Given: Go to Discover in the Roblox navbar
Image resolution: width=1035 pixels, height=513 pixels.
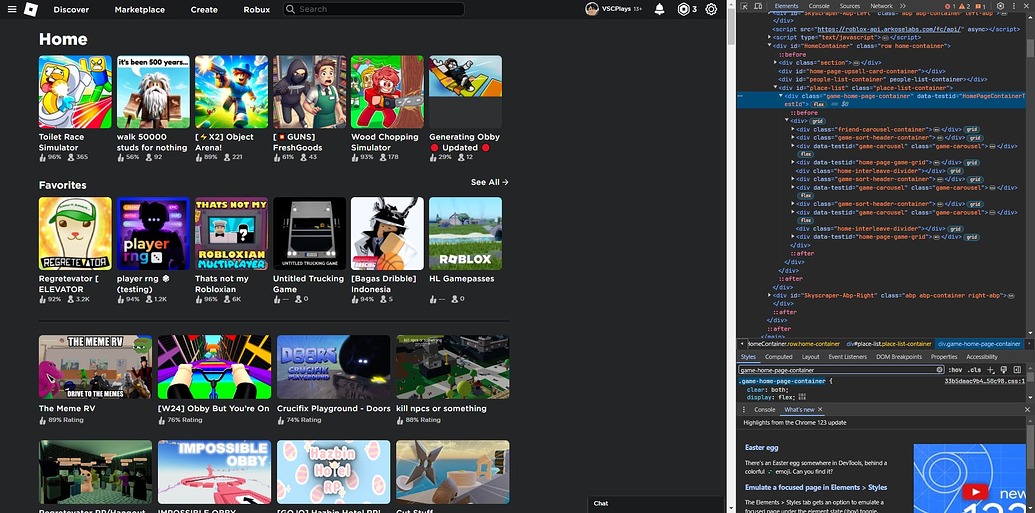Looking at the screenshot, I should (71, 9).
